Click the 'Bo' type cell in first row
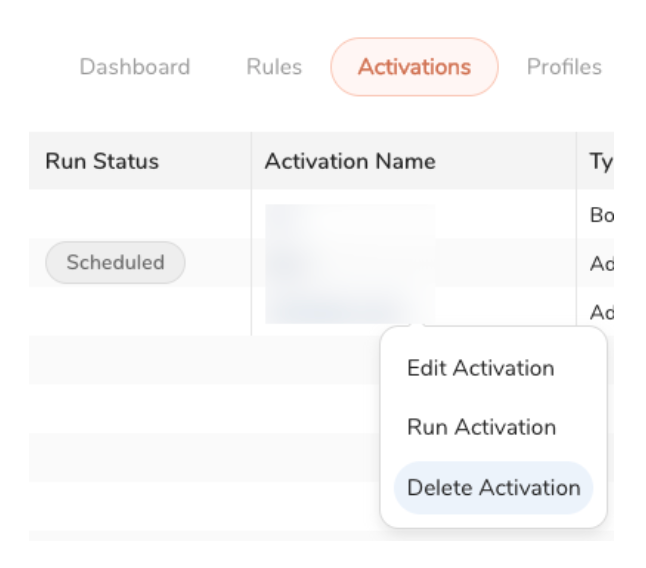646x568 pixels. click(x=600, y=215)
